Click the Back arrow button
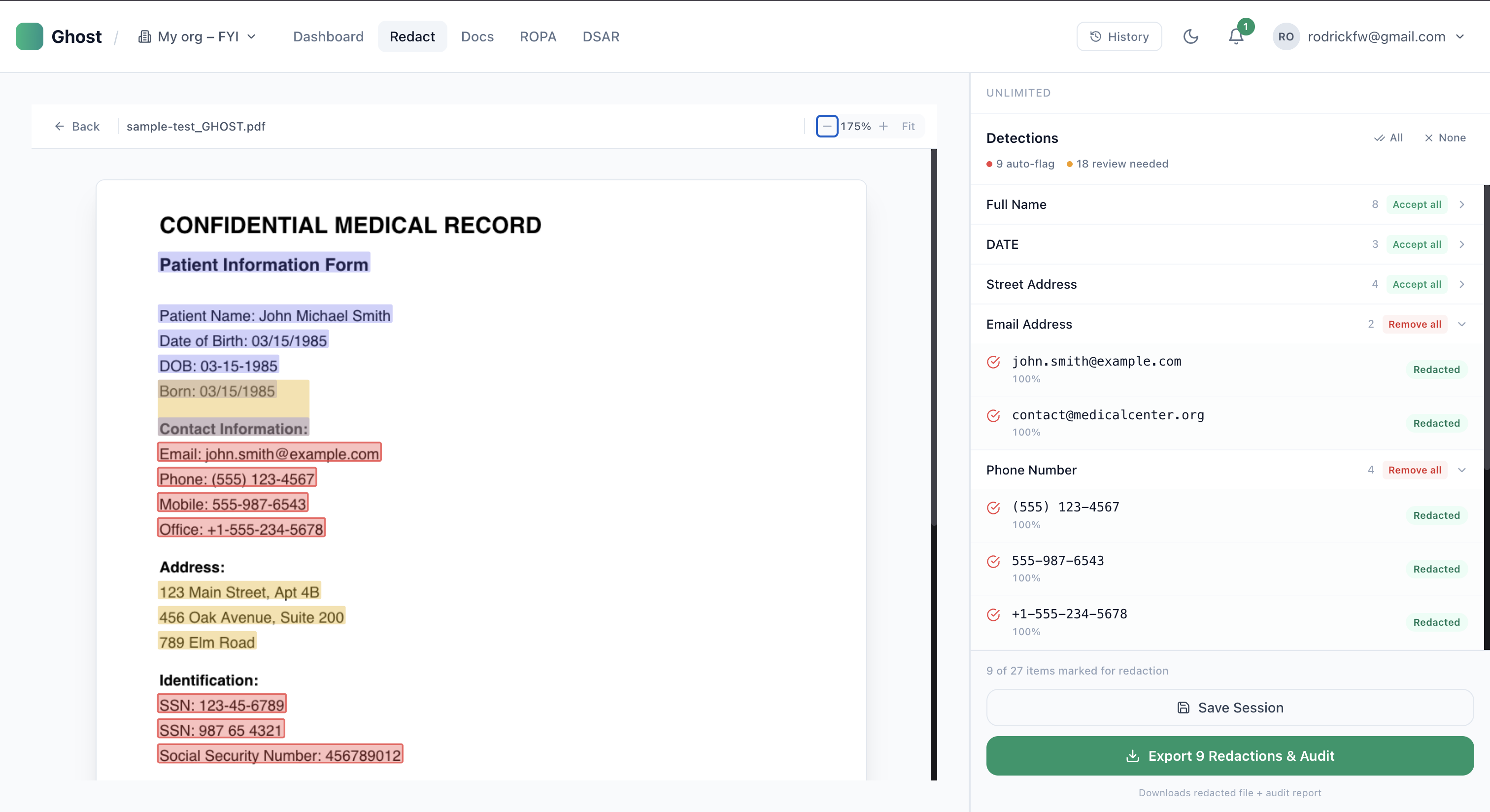 coord(76,126)
